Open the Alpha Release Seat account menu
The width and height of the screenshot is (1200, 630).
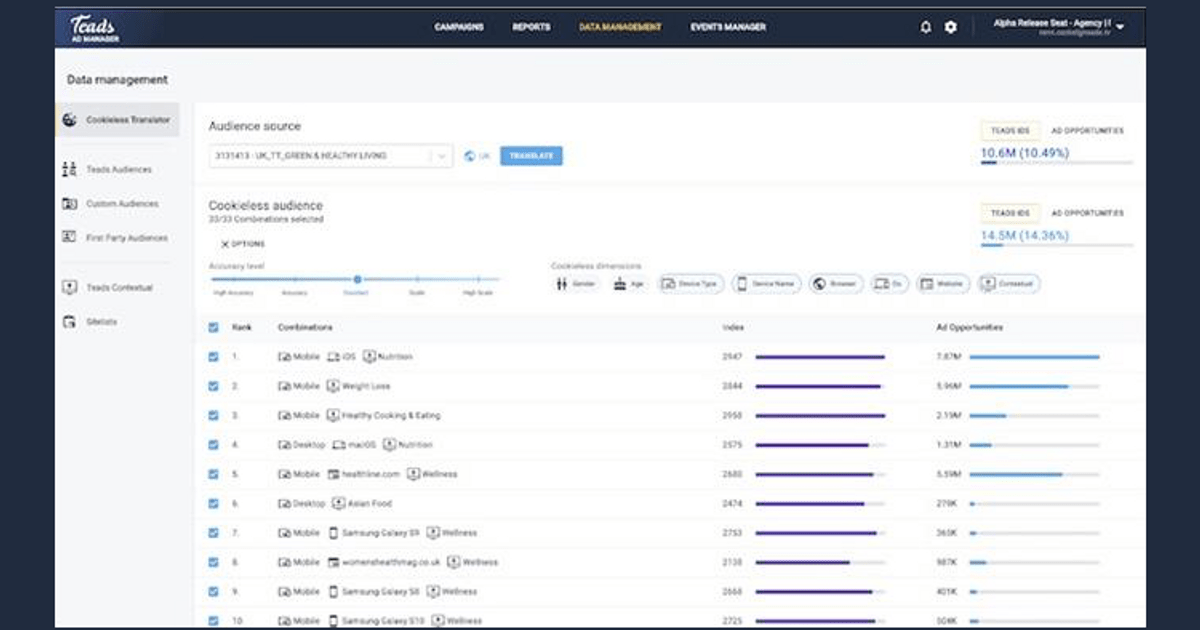[1060, 27]
